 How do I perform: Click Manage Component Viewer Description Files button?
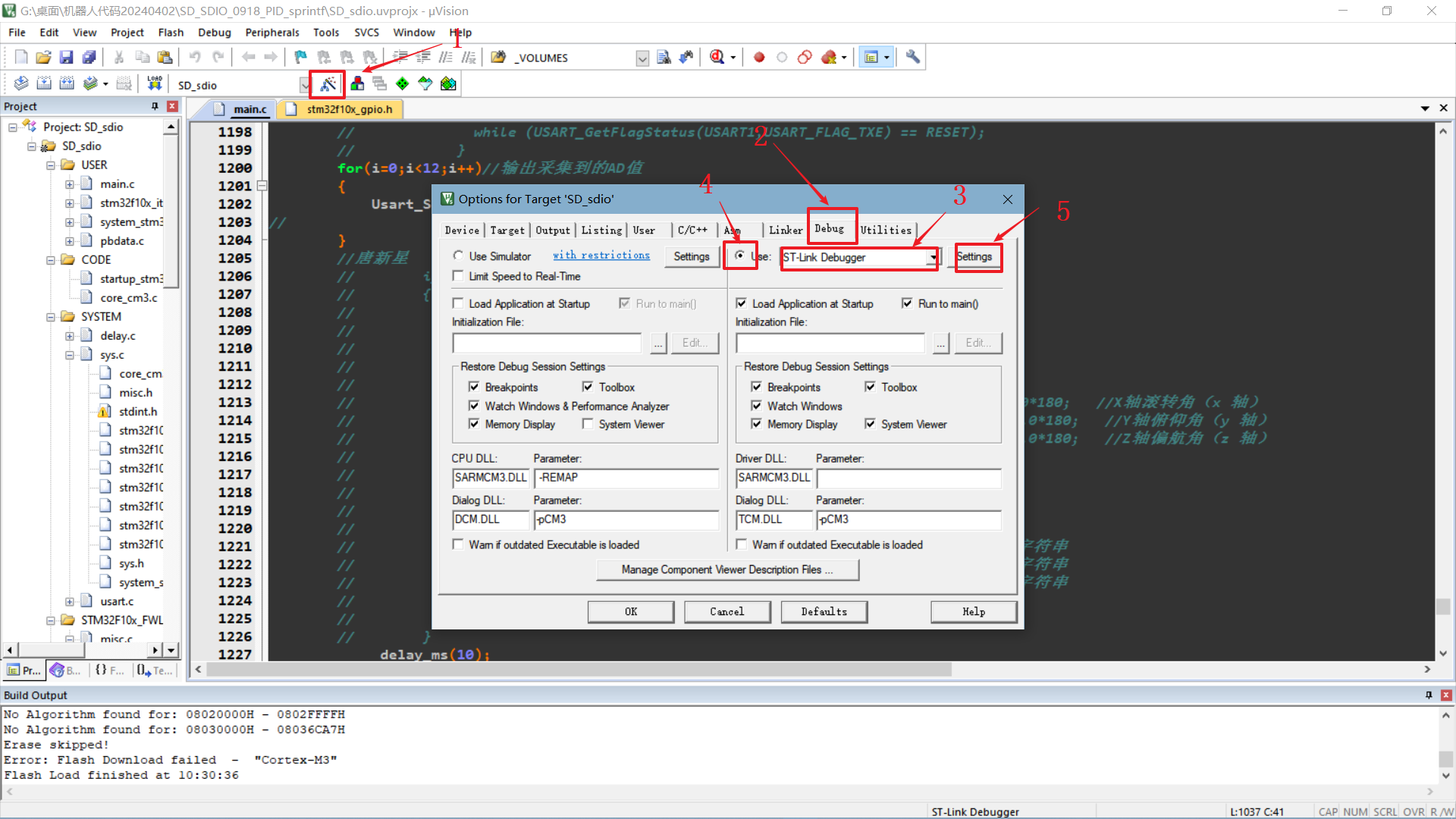(727, 570)
